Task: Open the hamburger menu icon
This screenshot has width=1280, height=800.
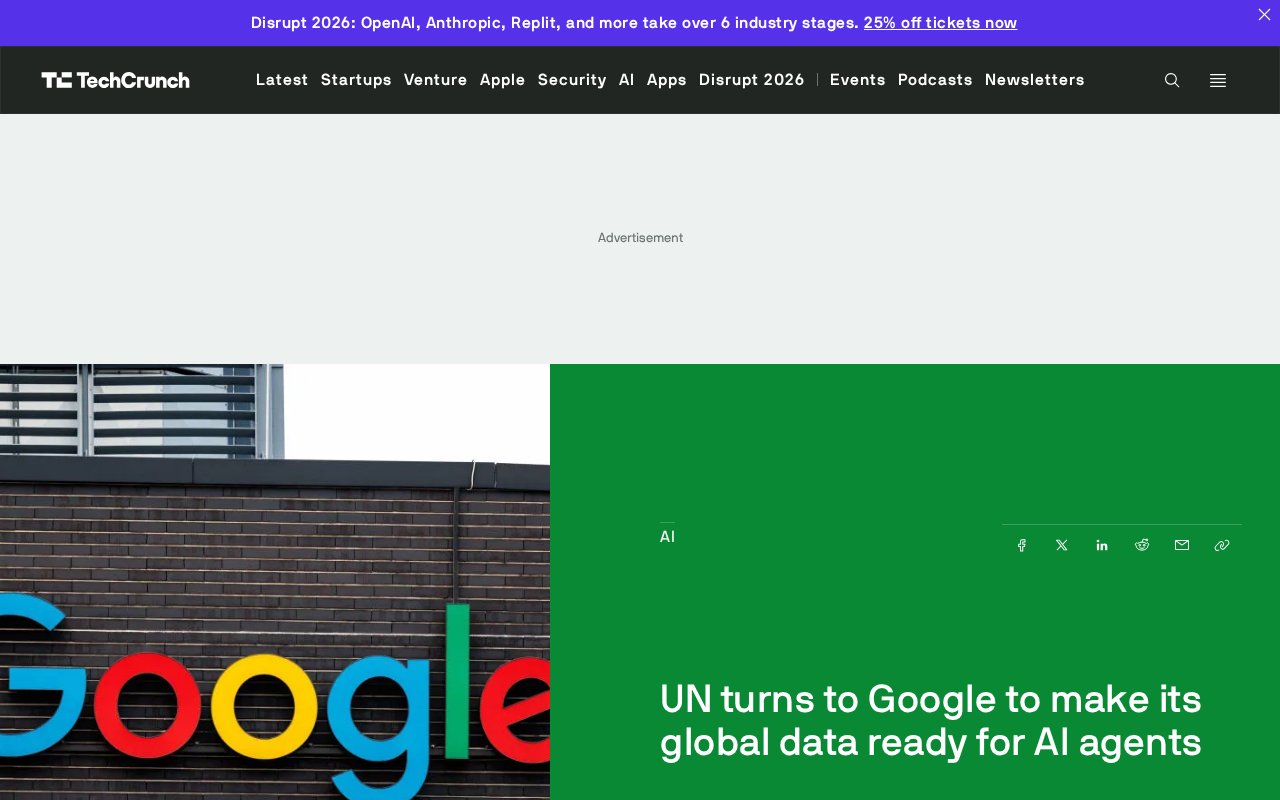Action: [x=1218, y=80]
